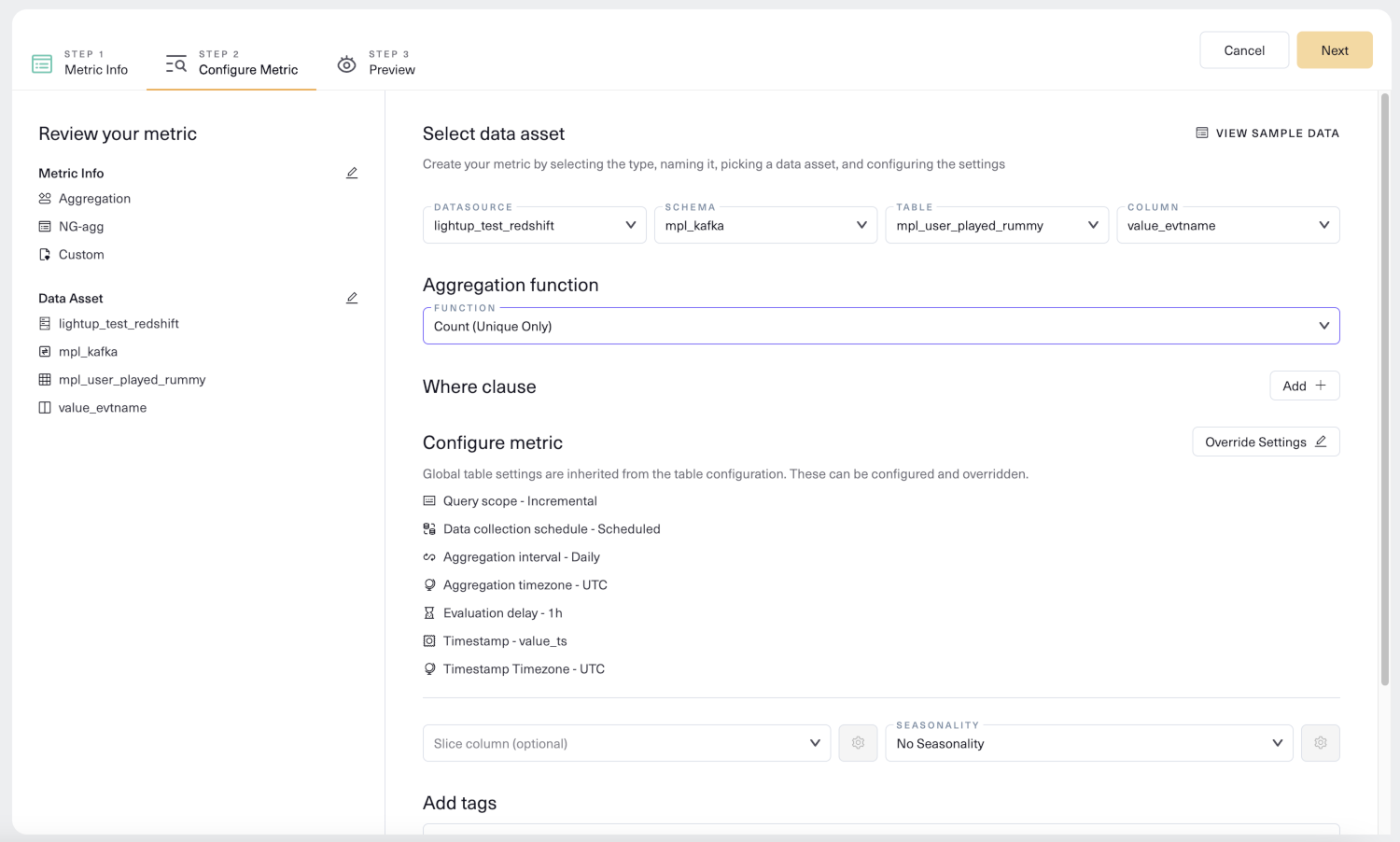Viewport: 1400px width, 842px height.
Task: Open the Column dropdown value_evtname
Action: point(1227,226)
